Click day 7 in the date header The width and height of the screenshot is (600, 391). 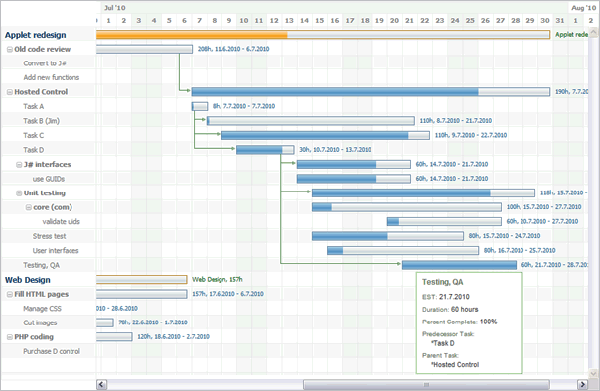point(199,21)
